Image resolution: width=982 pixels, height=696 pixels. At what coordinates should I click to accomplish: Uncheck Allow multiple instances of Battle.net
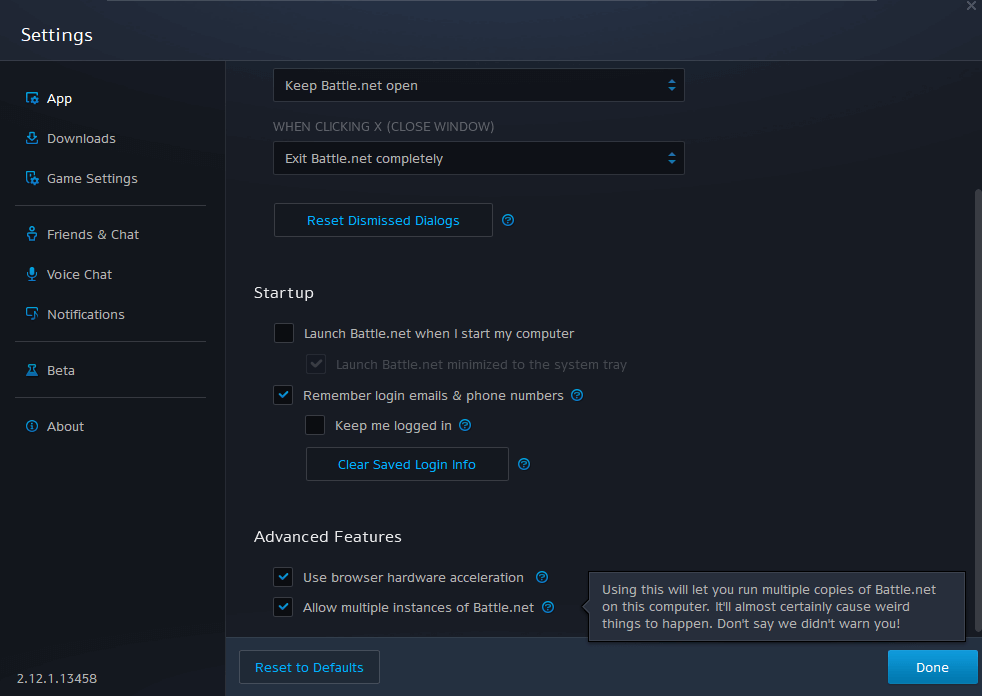[x=283, y=606]
